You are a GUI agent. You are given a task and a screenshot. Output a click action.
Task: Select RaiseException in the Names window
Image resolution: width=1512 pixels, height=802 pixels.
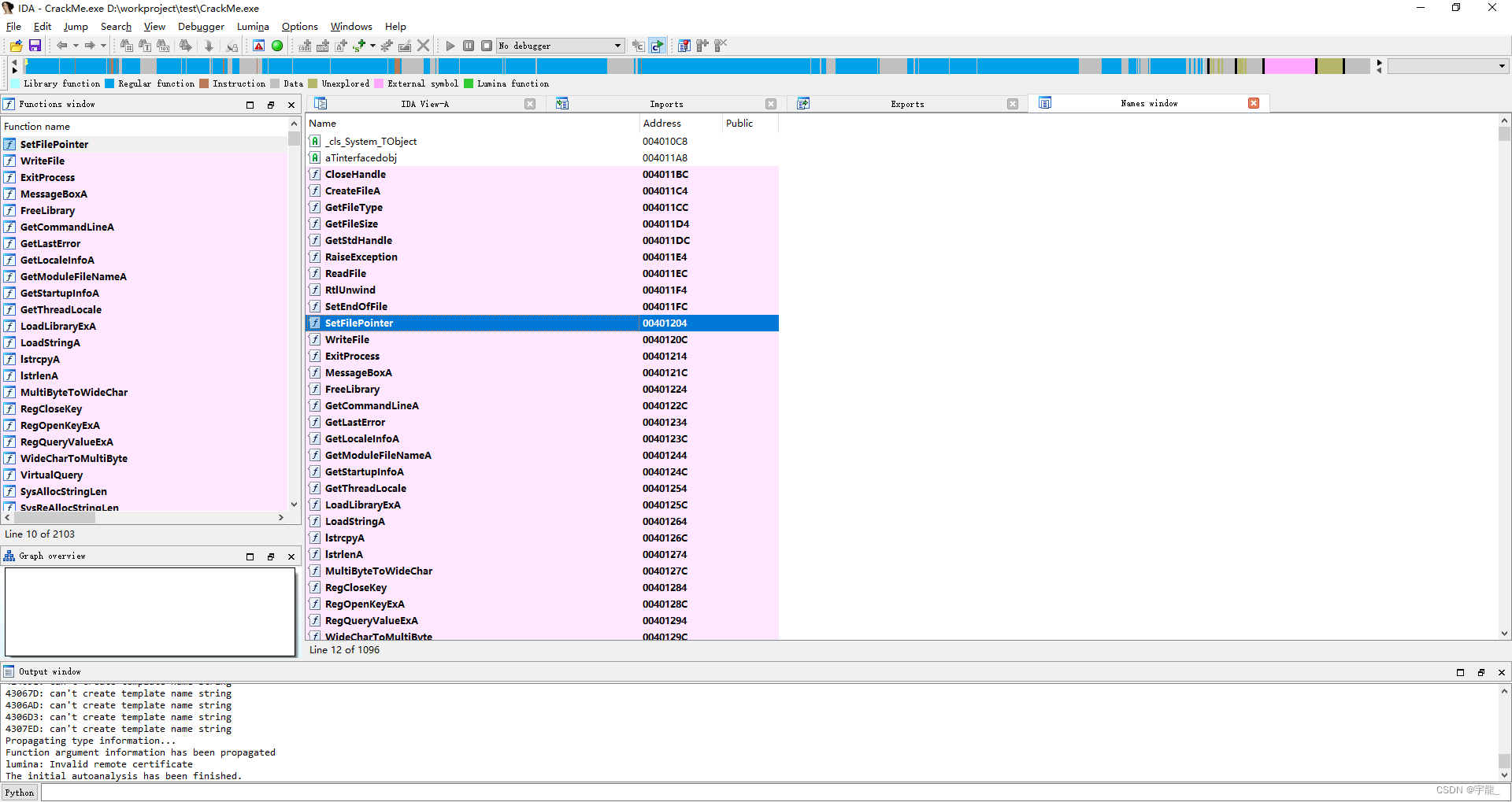542,257
